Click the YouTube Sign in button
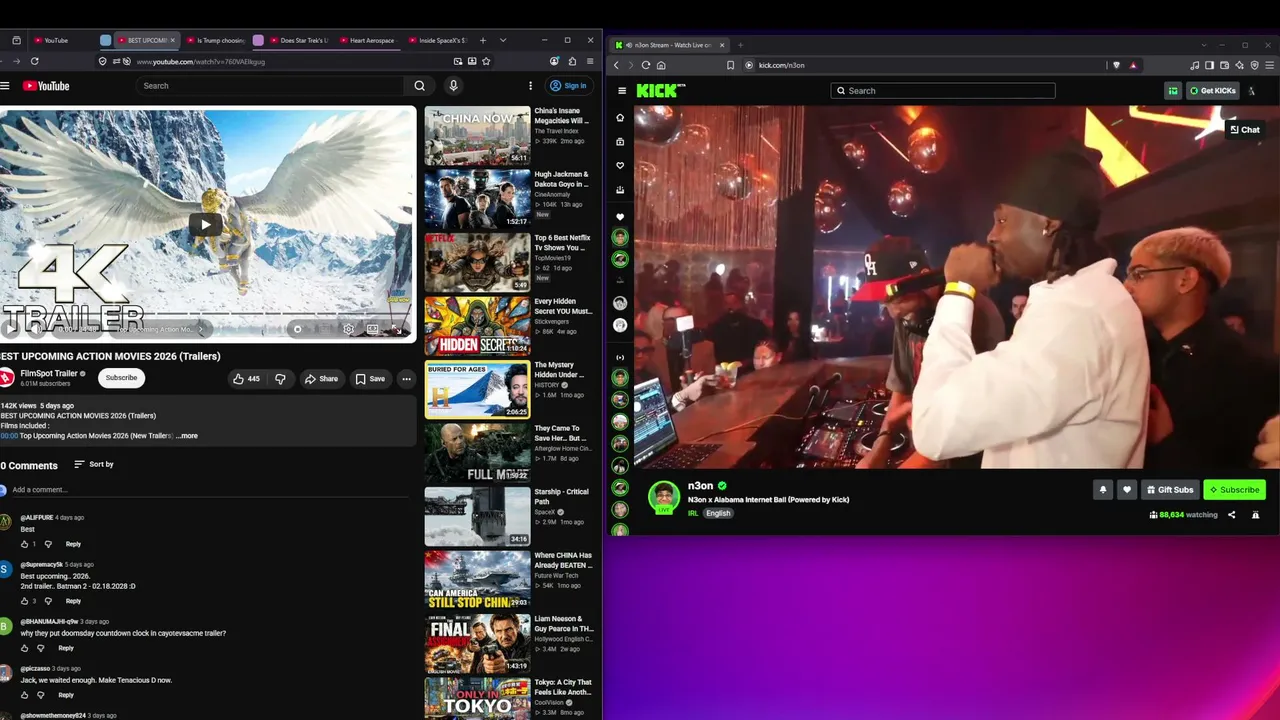Screen dimensions: 1280x720 569,86
